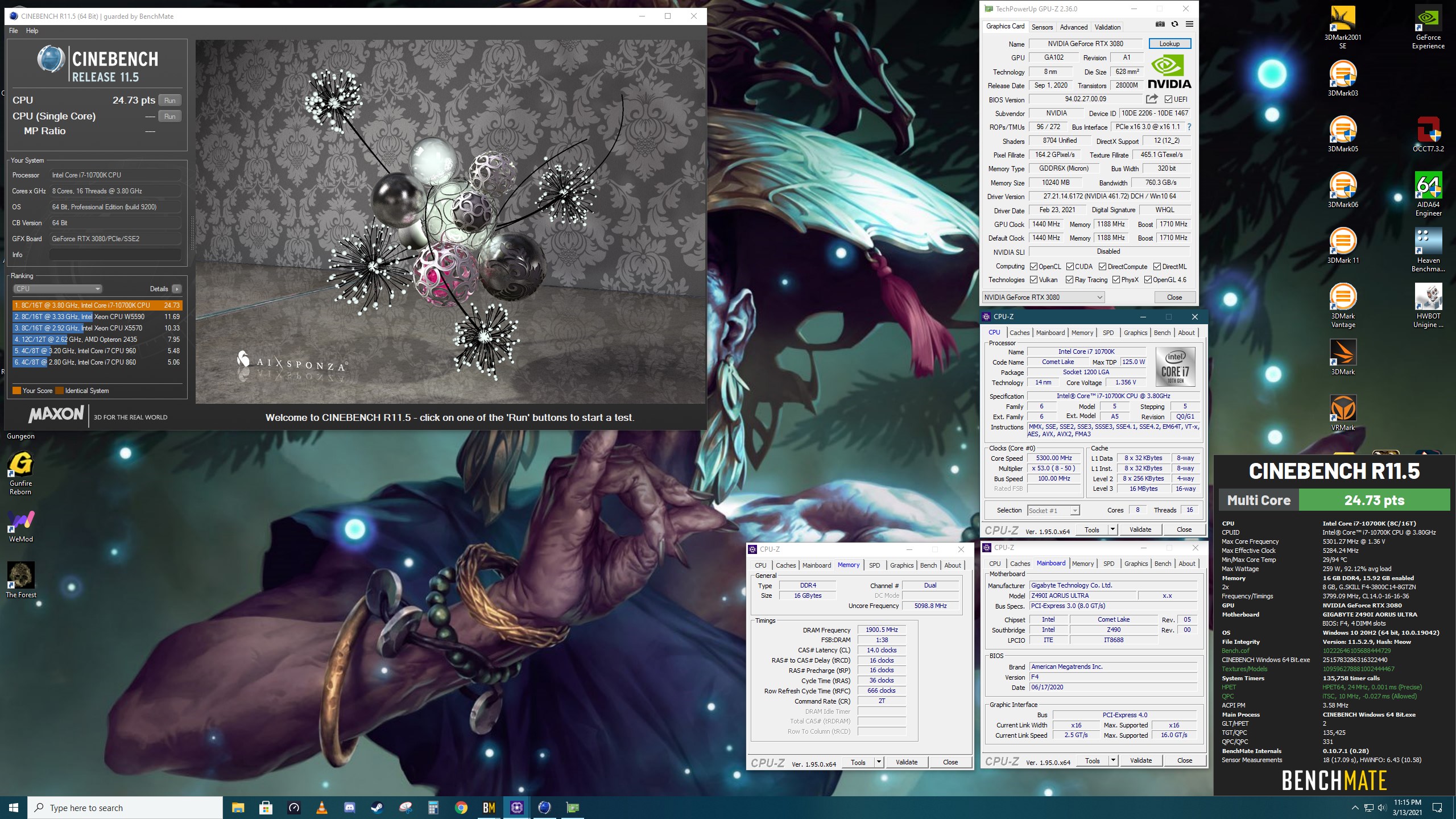Switch to Sensors tab in GPU-Z

click(x=1042, y=27)
